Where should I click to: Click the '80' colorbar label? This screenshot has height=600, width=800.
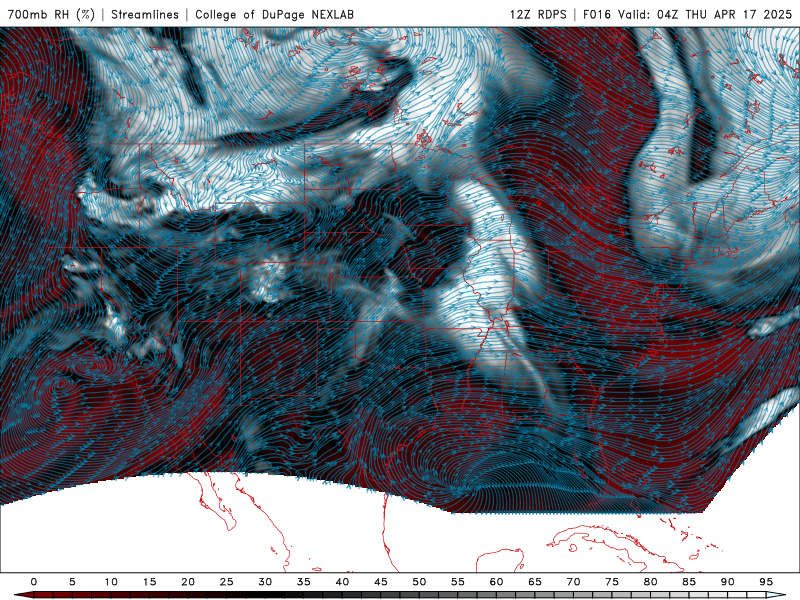[x=650, y=582]
